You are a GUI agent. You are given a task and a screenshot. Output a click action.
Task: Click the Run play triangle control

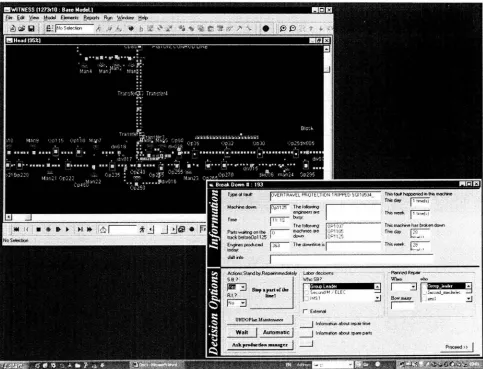point(67,229)
